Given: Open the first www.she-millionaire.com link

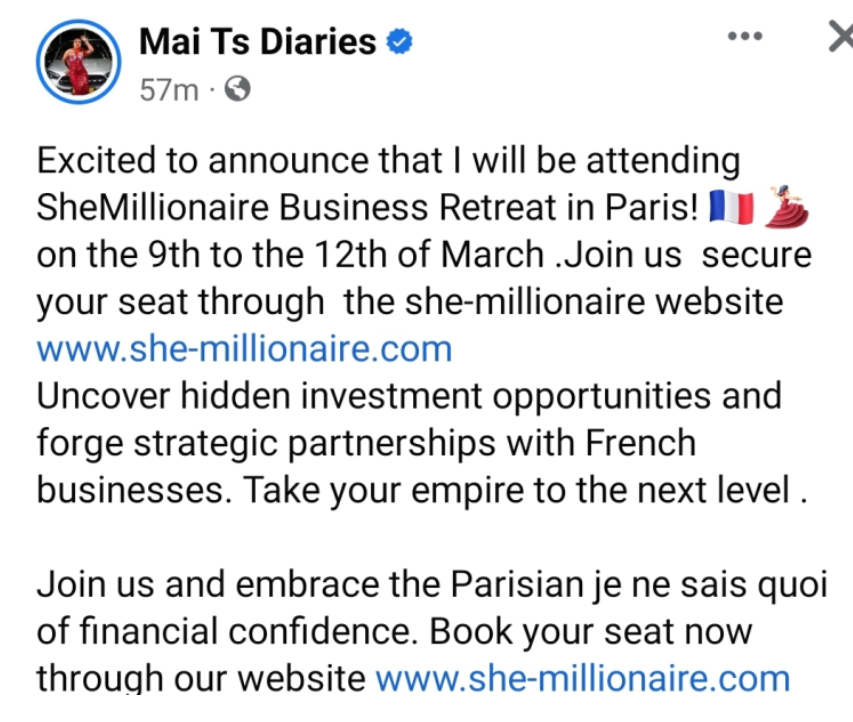Looking at the screenshot, I should (244, 349).
